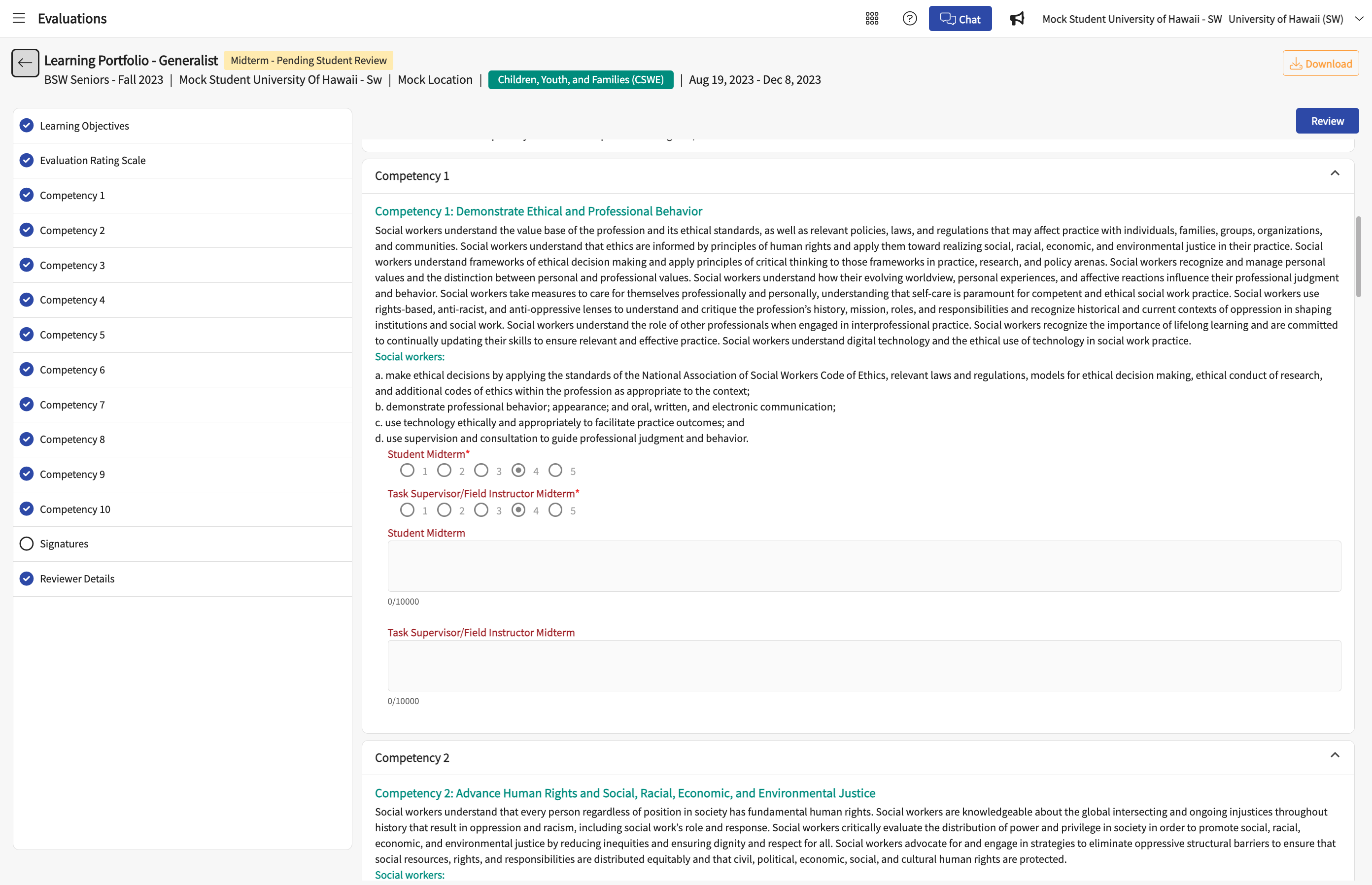Select rating 1 for Student Midterm

tap(407, 471)
